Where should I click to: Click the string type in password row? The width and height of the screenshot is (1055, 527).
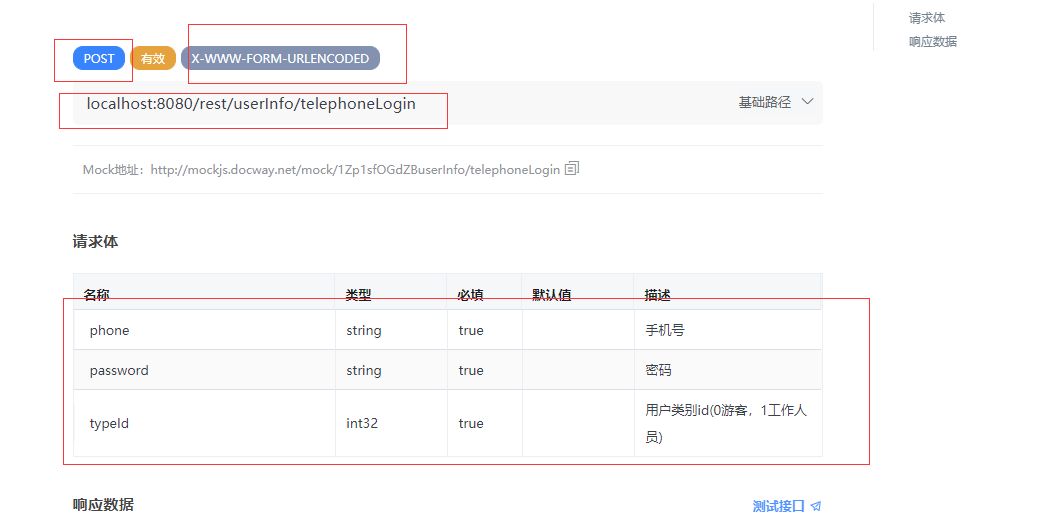[x=364, y=370]
